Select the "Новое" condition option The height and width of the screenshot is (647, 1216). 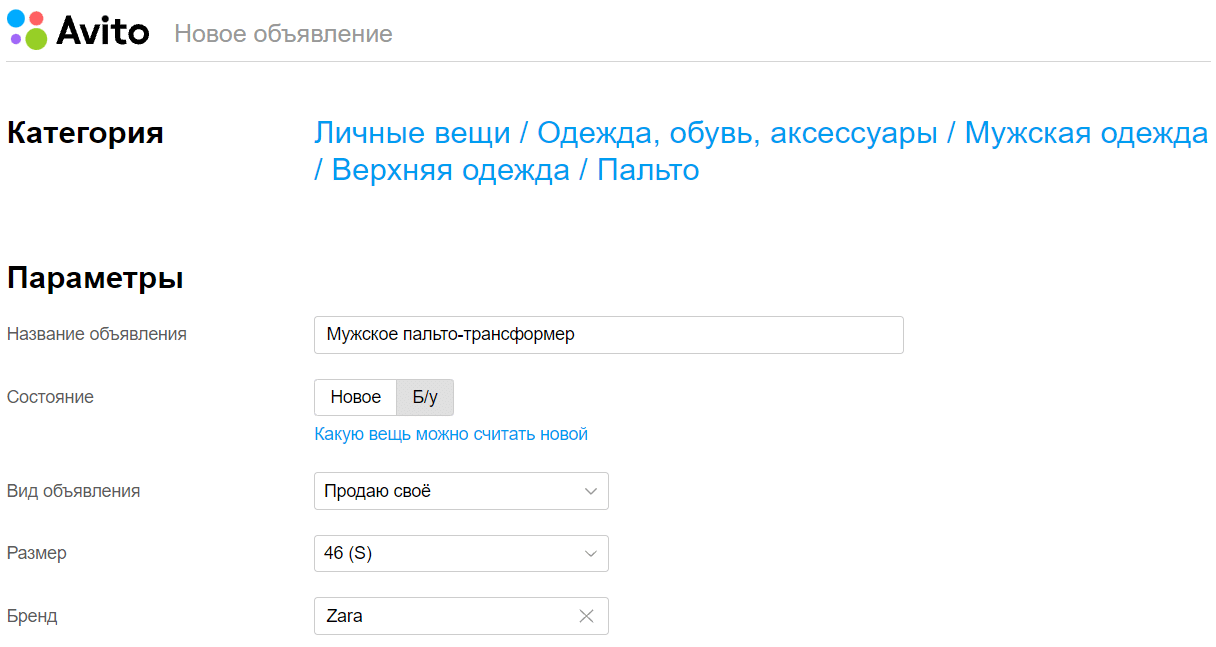click(x=355, y=397)
